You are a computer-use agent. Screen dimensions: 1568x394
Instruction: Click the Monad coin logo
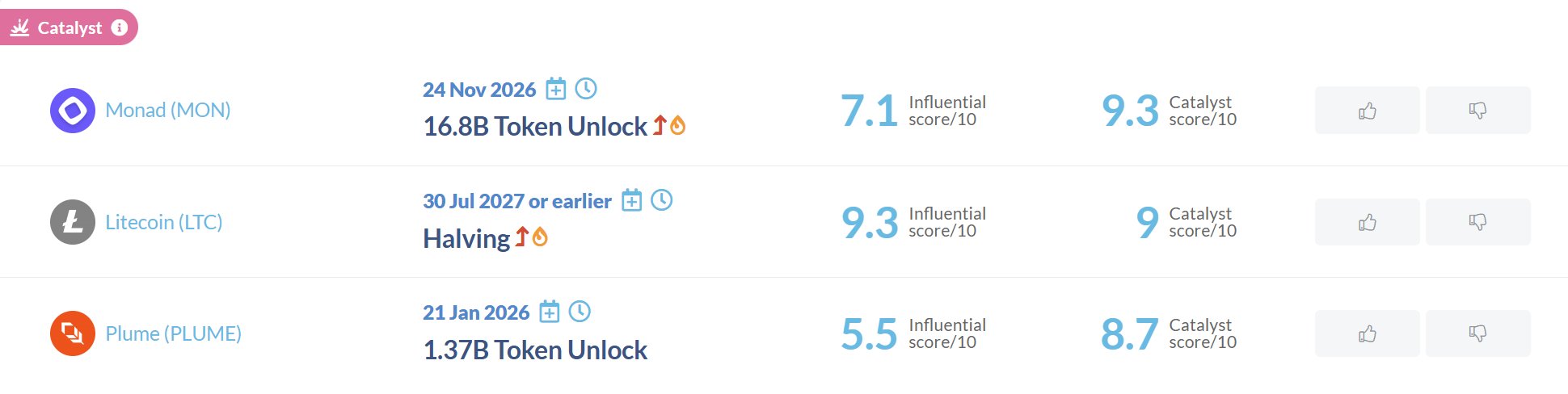point(73,111)
